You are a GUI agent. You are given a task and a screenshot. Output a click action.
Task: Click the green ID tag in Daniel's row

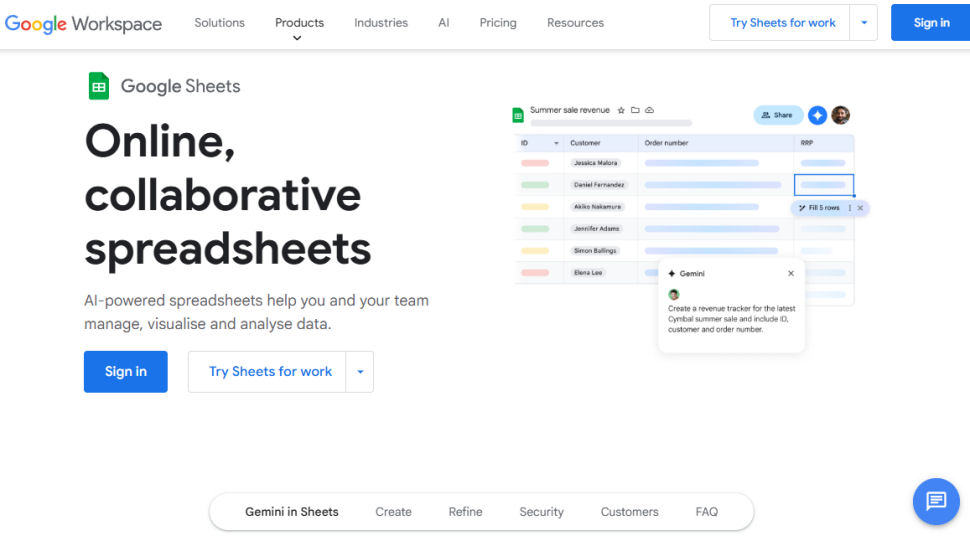(535, 185)
